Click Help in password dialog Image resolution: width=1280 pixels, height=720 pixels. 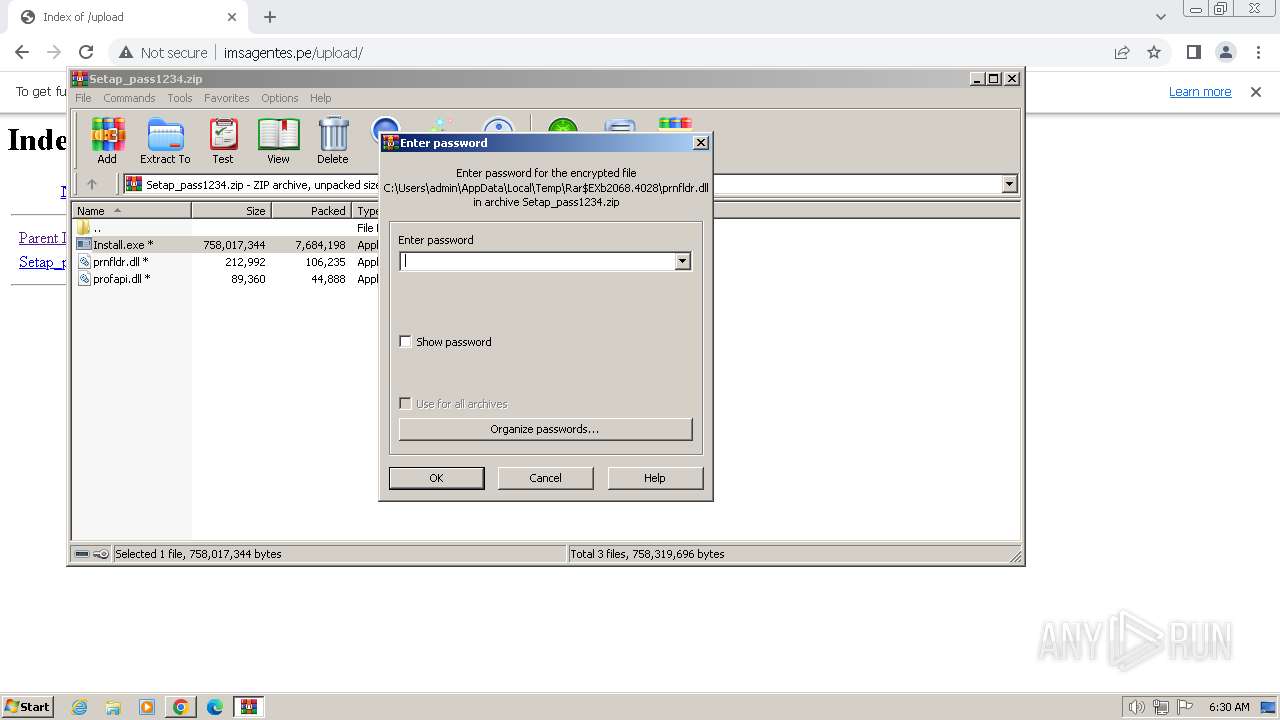click(x=655, y=478)
